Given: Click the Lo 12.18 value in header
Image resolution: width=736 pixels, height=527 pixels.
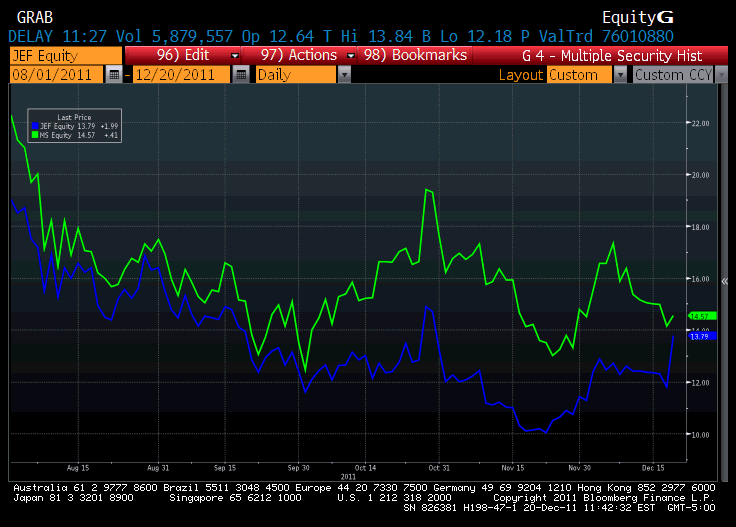Looking at the screenshot, I should [x=476, y=36].
